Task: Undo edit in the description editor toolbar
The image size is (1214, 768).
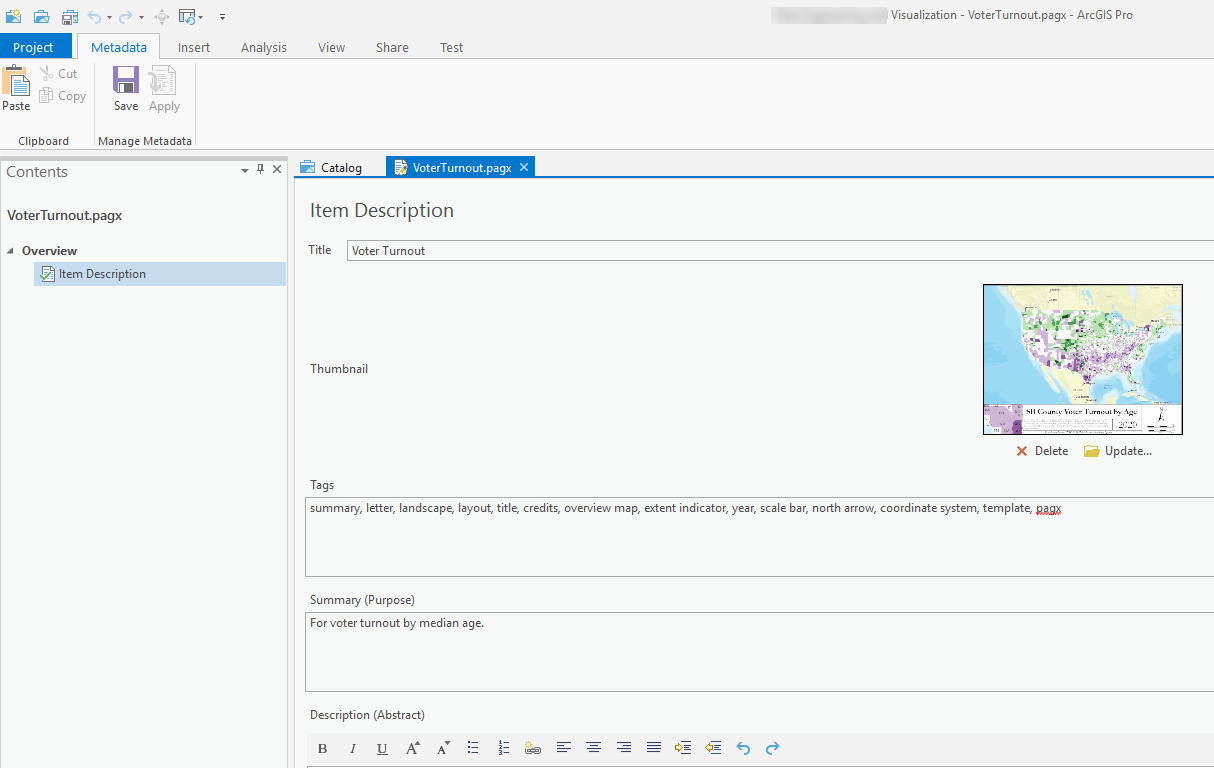Action: pyautogui.click(x=743, y=748)
